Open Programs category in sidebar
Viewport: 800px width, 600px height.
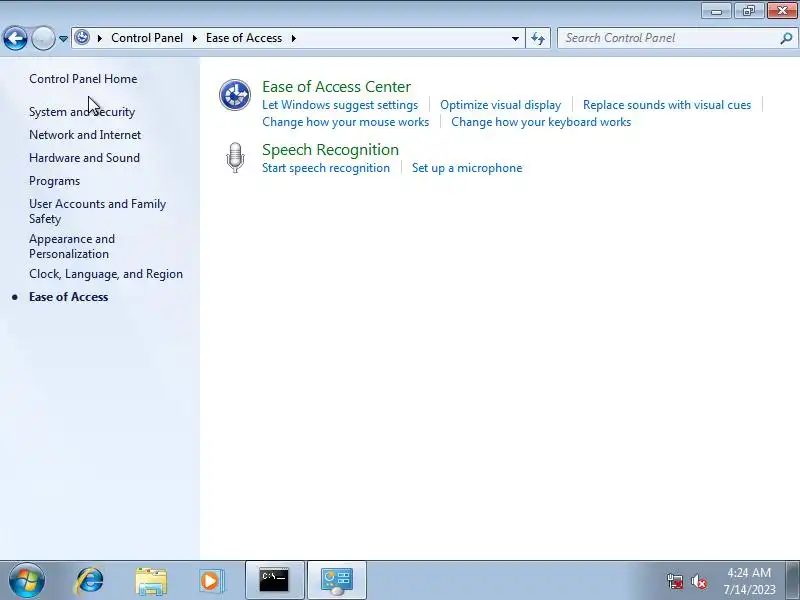click(x=55, y=181)
